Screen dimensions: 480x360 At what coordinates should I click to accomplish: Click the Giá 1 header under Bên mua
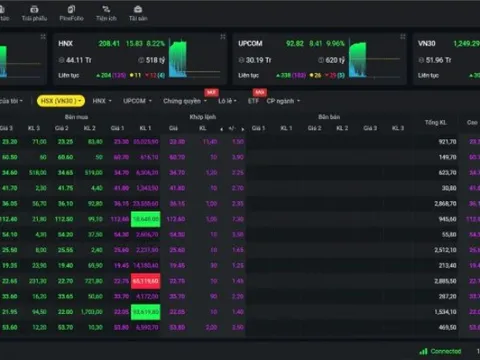(117, 128)
